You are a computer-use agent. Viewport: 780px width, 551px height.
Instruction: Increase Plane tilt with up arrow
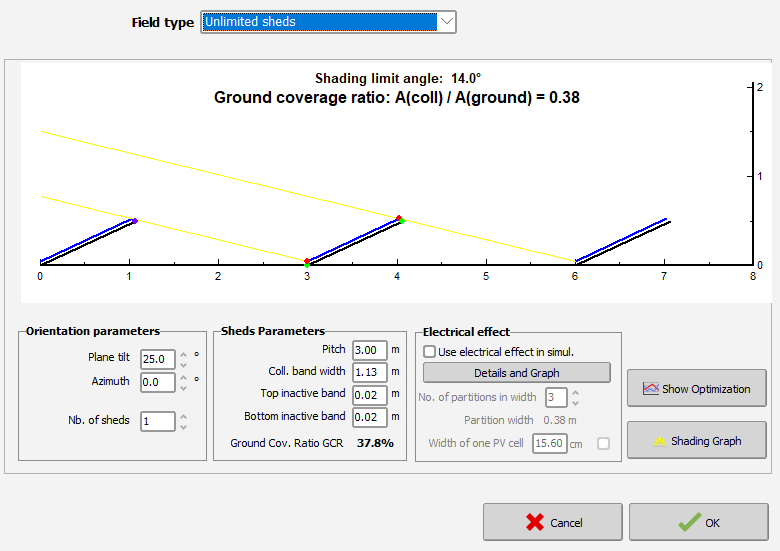click(183, 354)
